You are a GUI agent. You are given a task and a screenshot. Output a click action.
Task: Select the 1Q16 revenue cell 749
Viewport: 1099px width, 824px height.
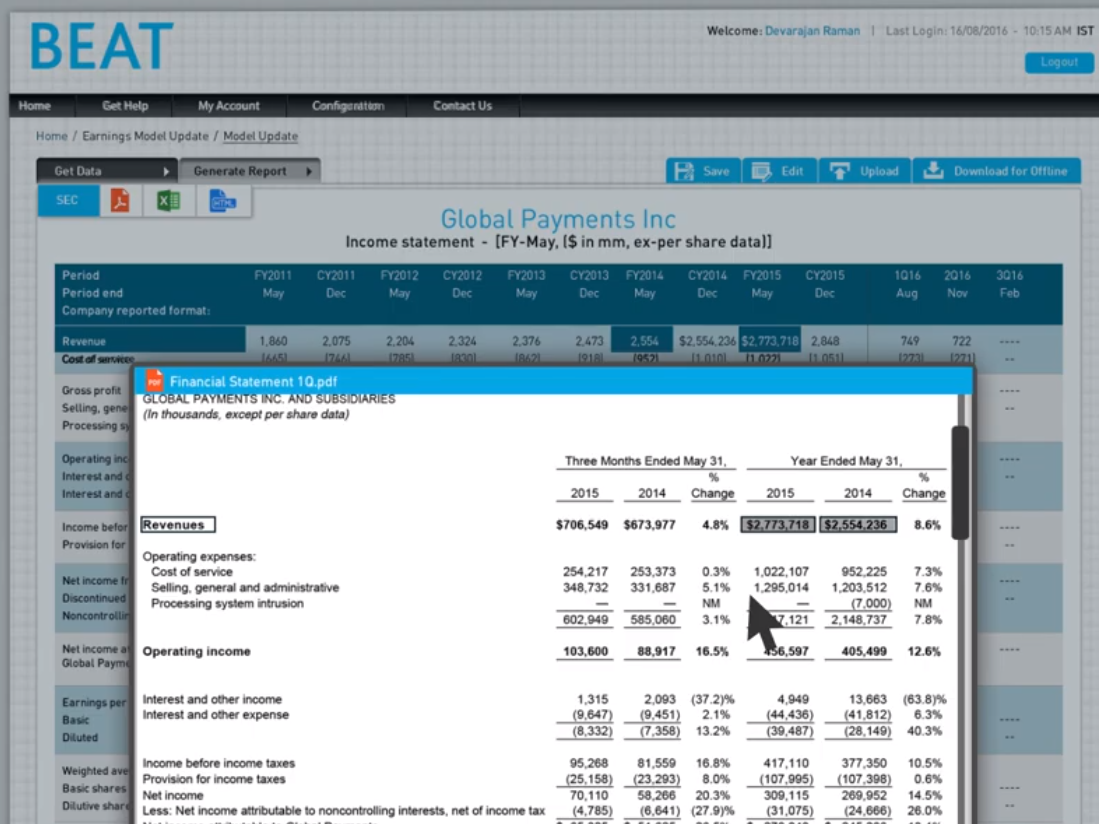[910, 341]
